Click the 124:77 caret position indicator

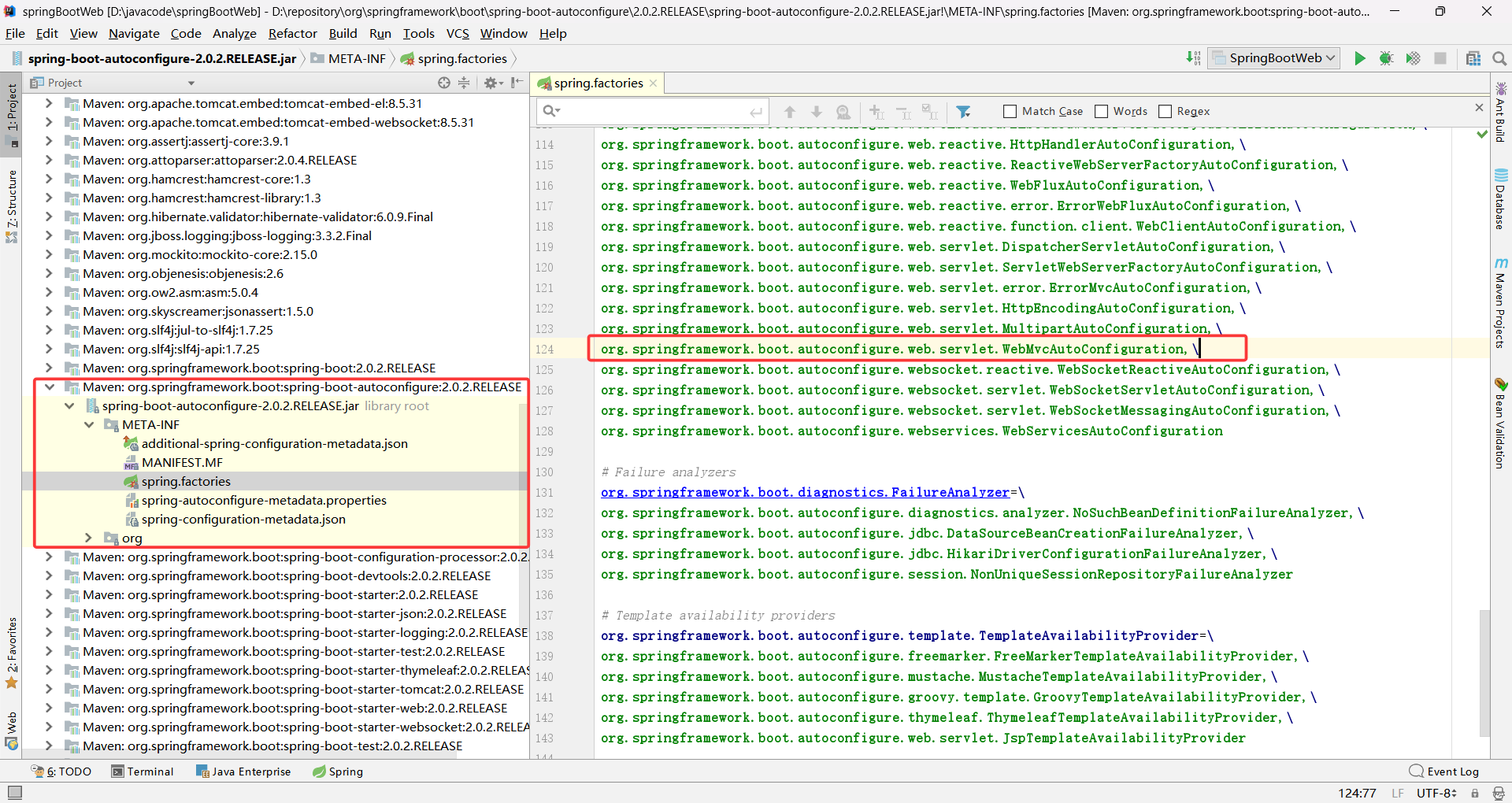pos(1357,793)
